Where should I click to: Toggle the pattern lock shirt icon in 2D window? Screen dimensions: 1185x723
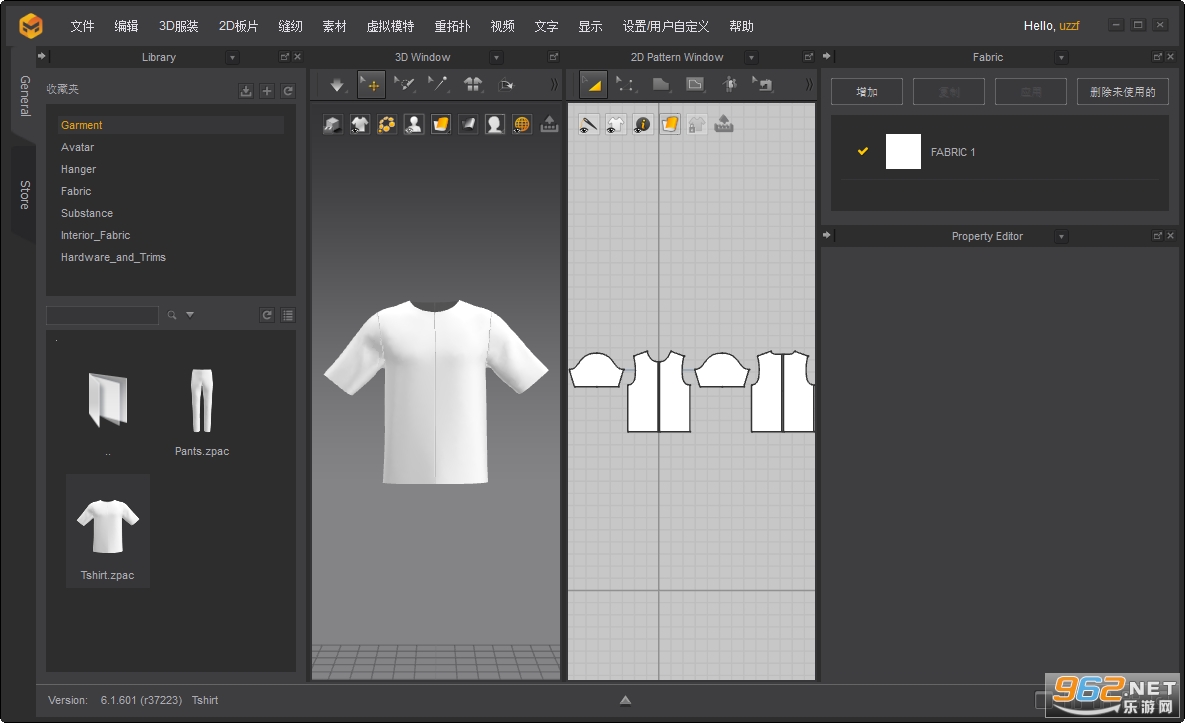pyautogui.click(x=697, y=124)
